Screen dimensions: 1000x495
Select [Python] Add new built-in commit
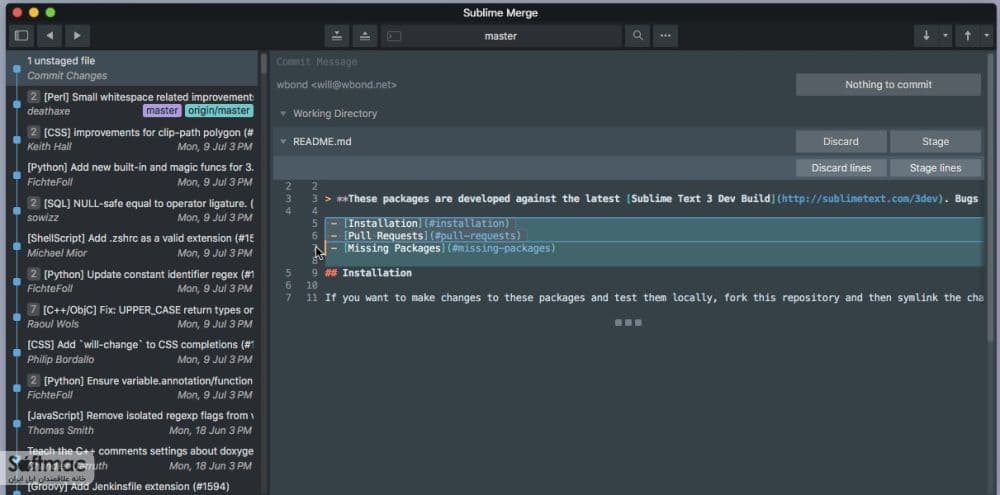pos(132,174)
